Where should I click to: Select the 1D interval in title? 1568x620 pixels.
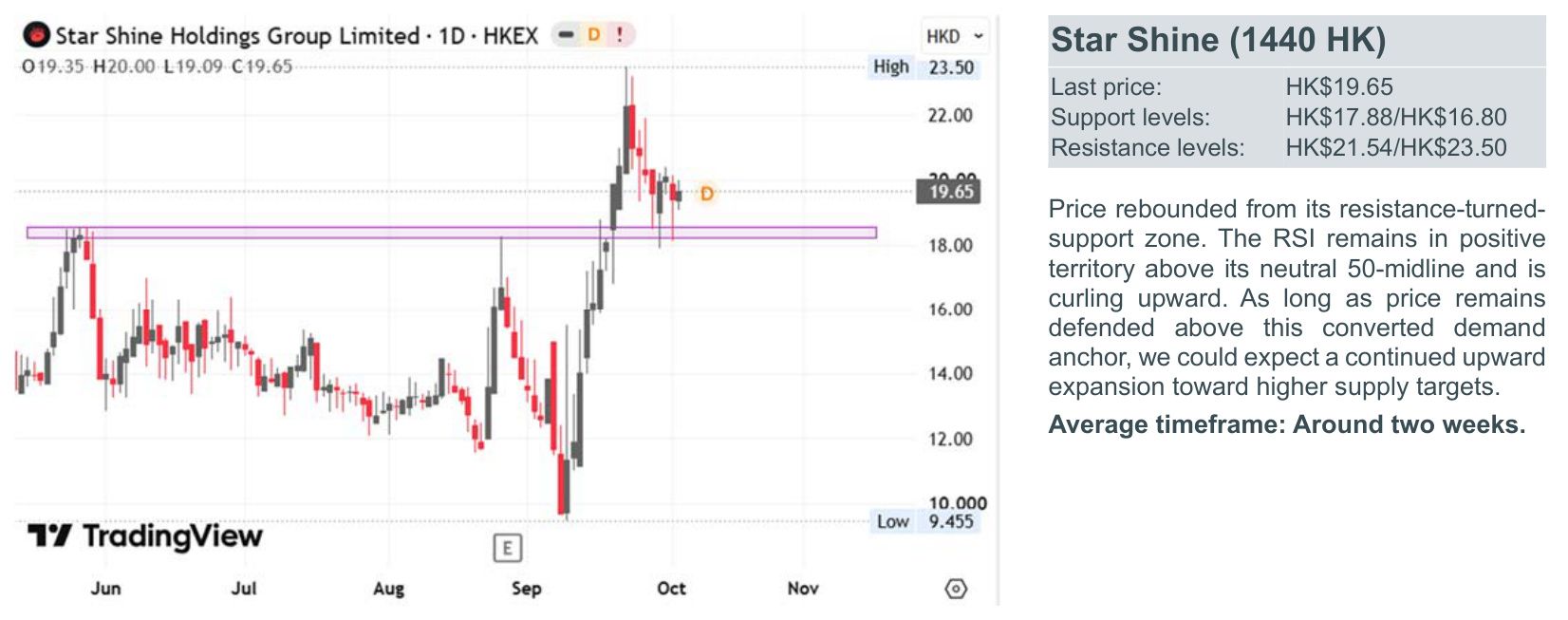point(452,36)
